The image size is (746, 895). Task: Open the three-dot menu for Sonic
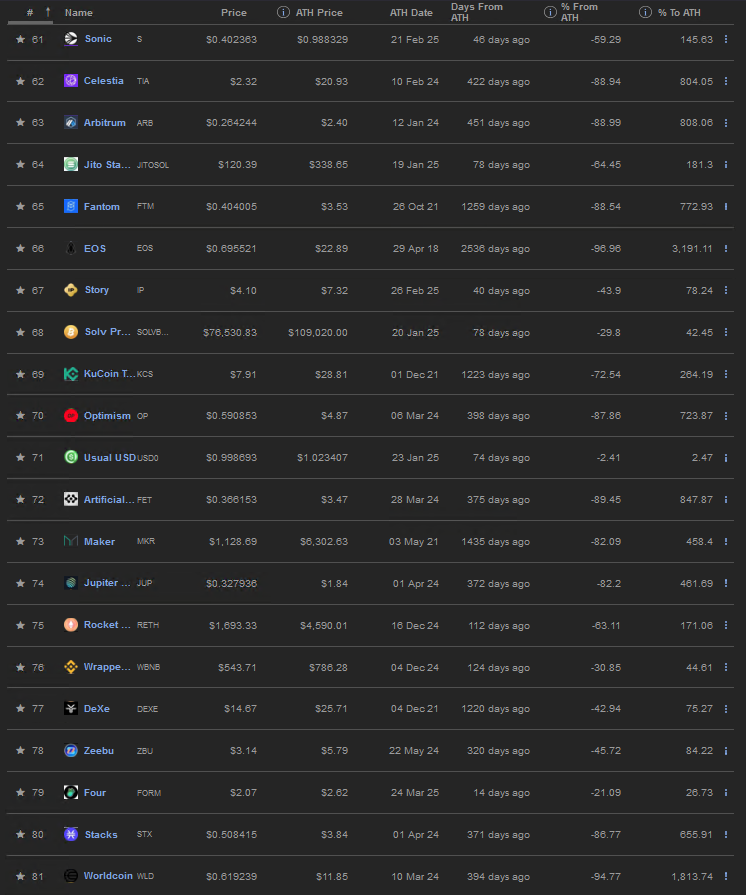point(726,39)
